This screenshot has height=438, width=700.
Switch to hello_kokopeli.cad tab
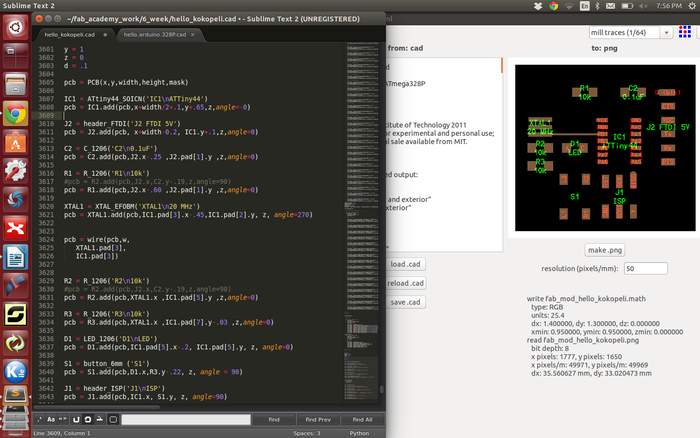click(x=74, y=34)
